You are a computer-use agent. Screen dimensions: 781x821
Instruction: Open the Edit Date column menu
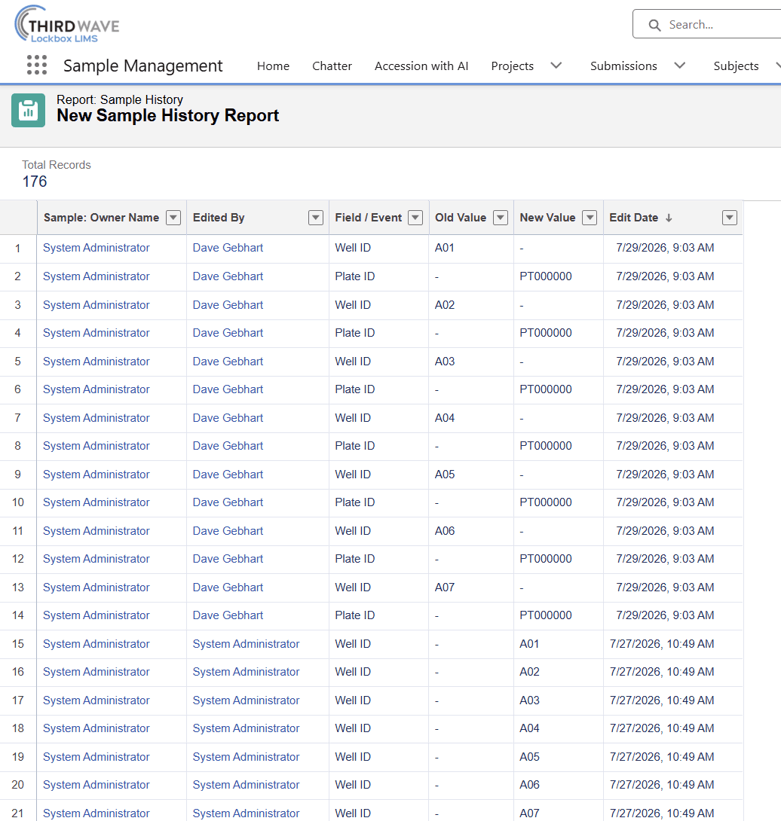click(729, 218)
